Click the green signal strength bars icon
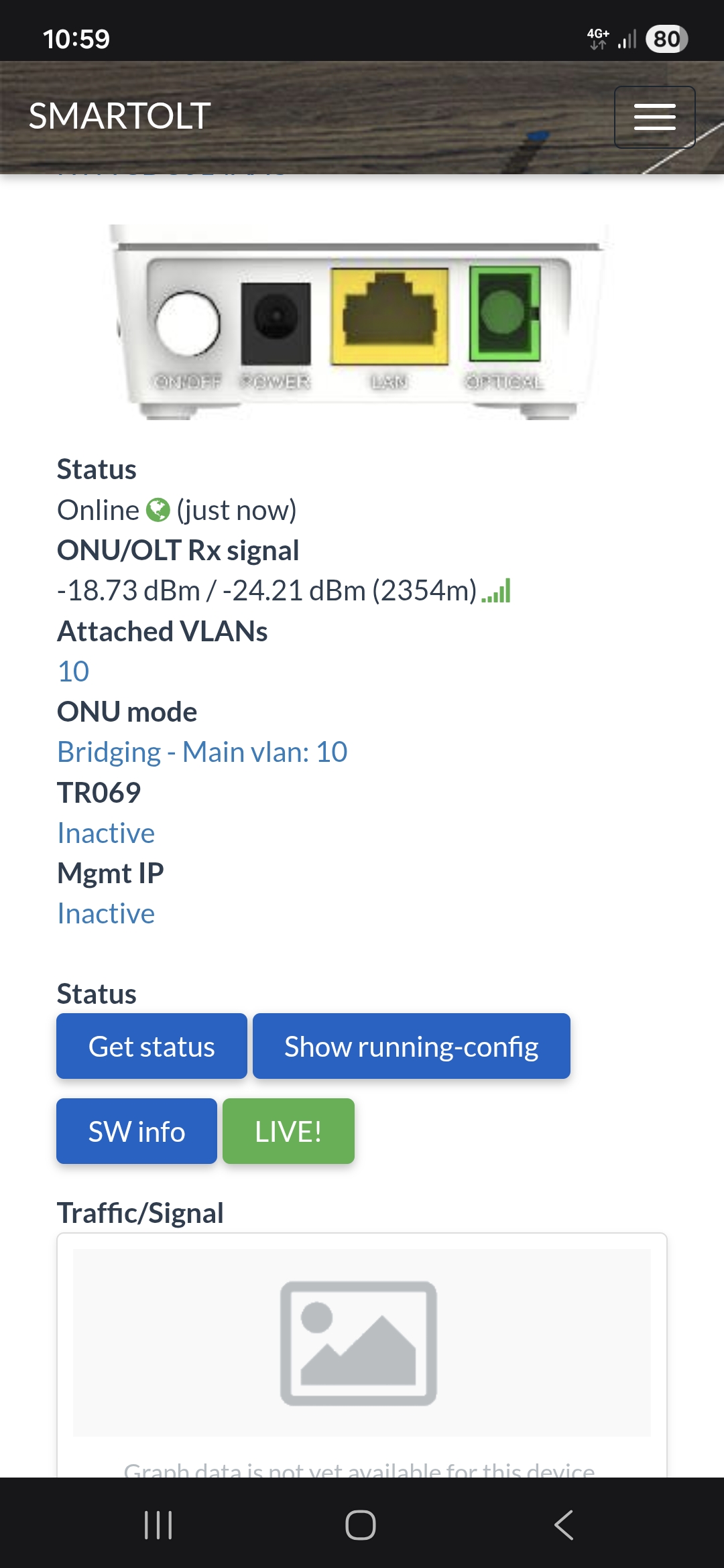The height and width of the screenshot is (1568, 724). [497, 591]
